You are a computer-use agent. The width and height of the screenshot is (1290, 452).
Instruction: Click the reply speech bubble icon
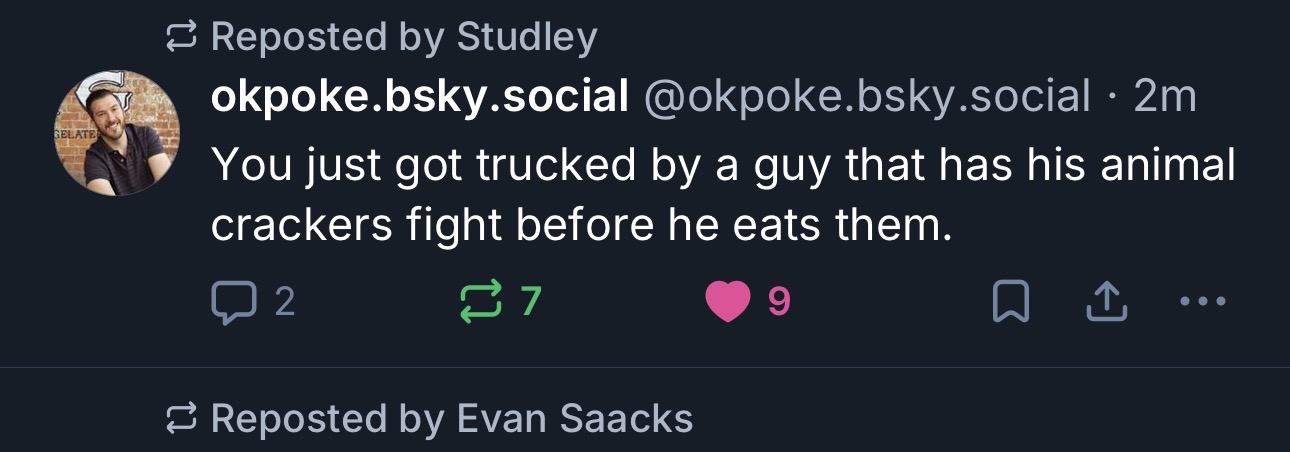[x=233, y=302]
